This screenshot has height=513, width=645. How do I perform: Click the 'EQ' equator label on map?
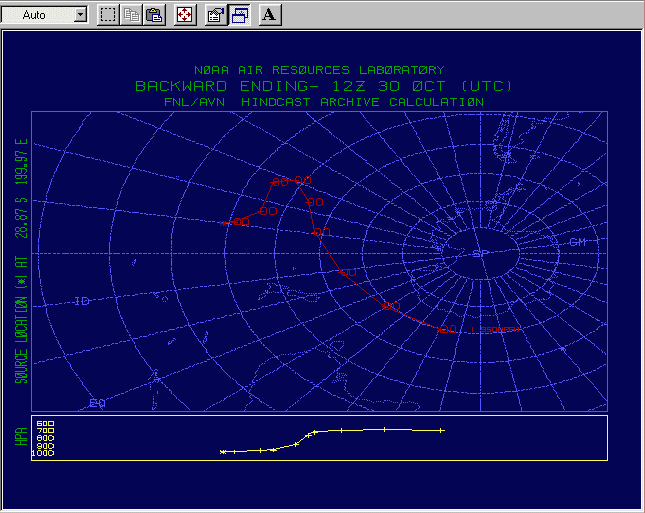[97, 403]
